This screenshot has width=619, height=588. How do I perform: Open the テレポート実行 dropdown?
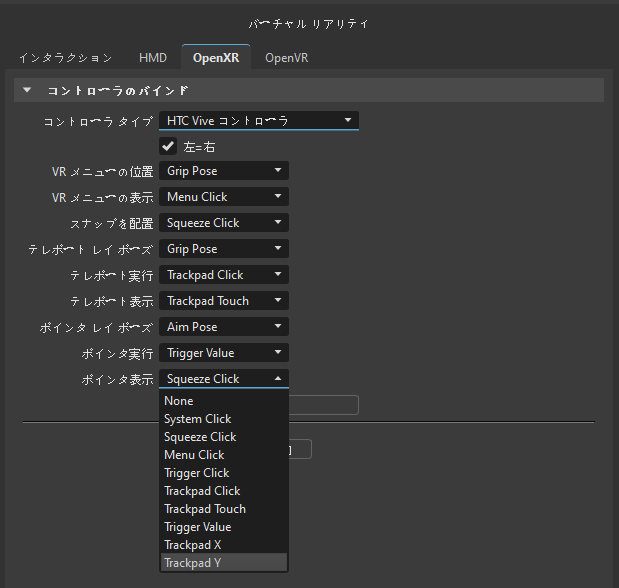(x=224, y=275)
